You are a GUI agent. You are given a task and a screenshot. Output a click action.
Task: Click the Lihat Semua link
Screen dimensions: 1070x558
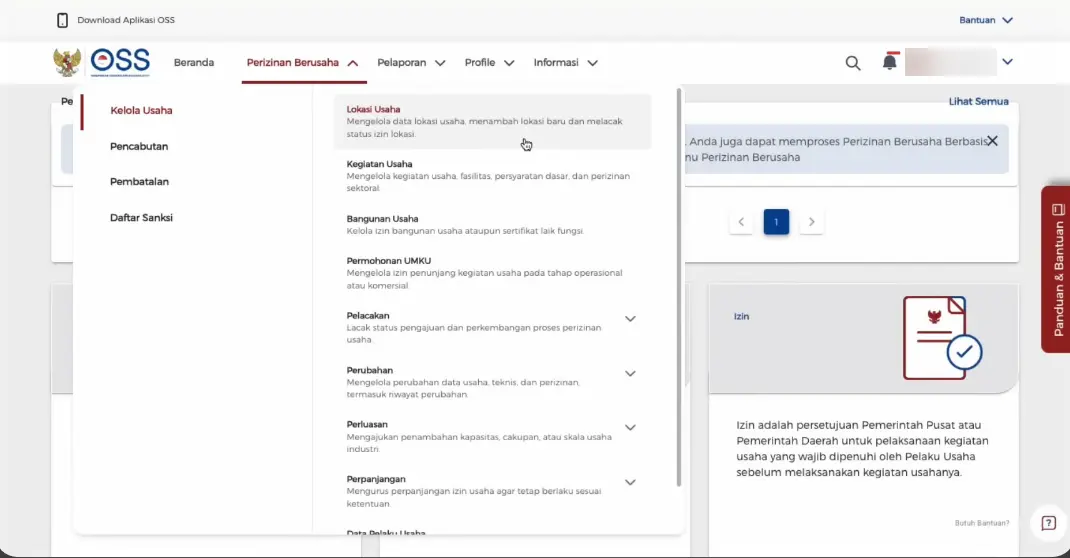[x=978, y=101]
